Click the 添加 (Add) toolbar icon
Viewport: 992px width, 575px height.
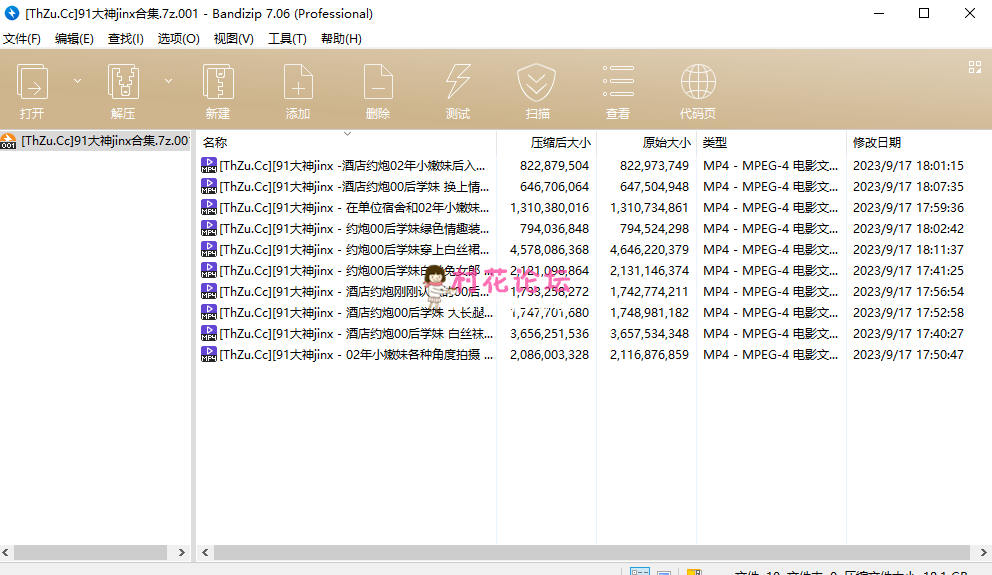tap(298, 82)
